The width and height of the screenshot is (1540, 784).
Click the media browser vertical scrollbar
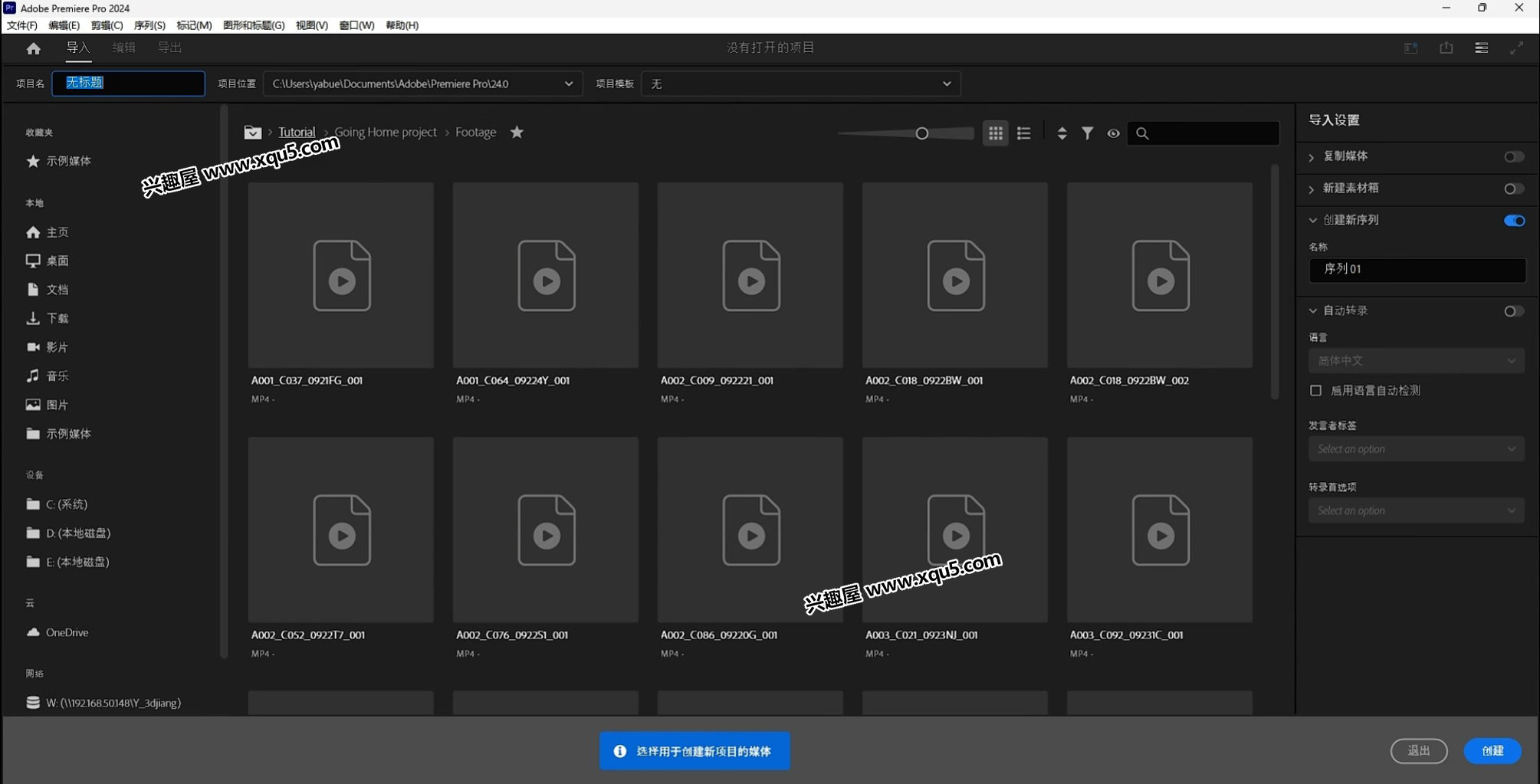click(x=1275, y=282)
